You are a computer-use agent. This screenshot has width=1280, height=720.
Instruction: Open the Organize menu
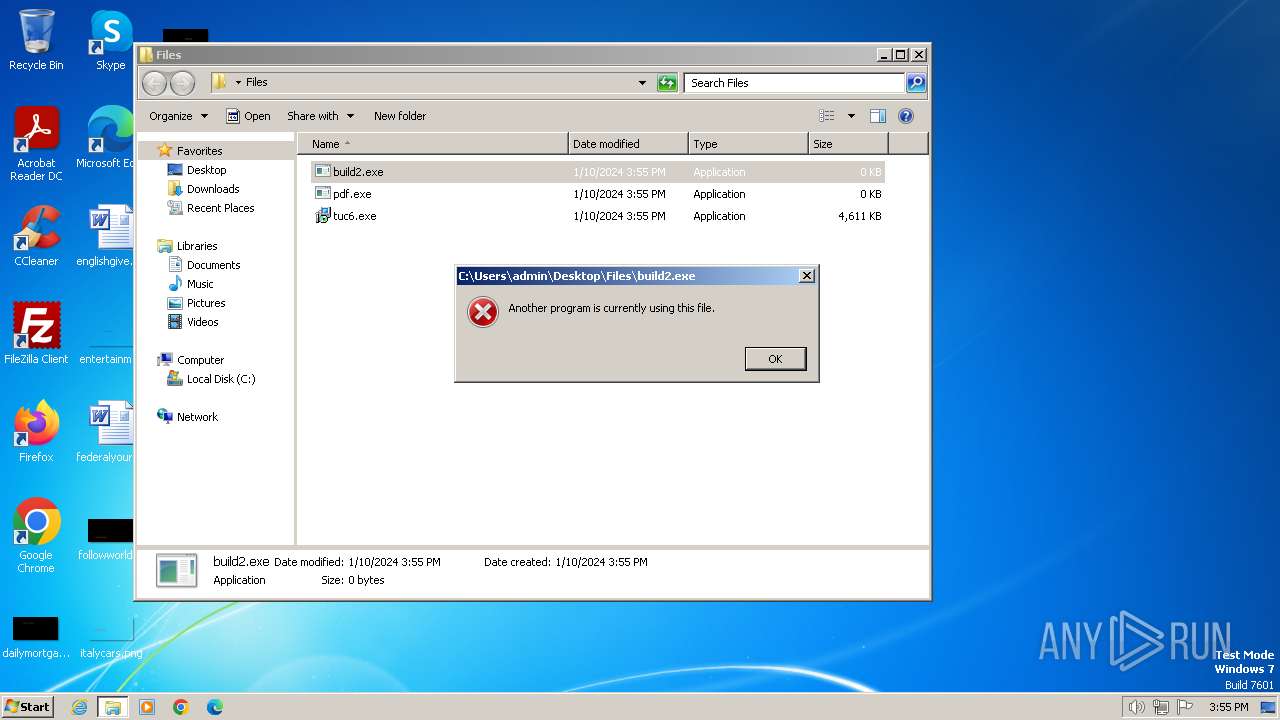(178, 116)
